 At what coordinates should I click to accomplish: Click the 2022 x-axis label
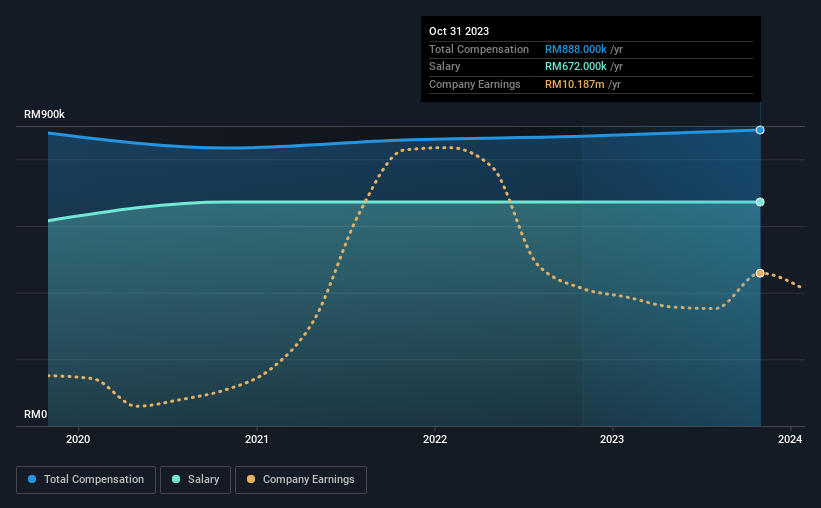pyautogui.click(x=435, y=439)
